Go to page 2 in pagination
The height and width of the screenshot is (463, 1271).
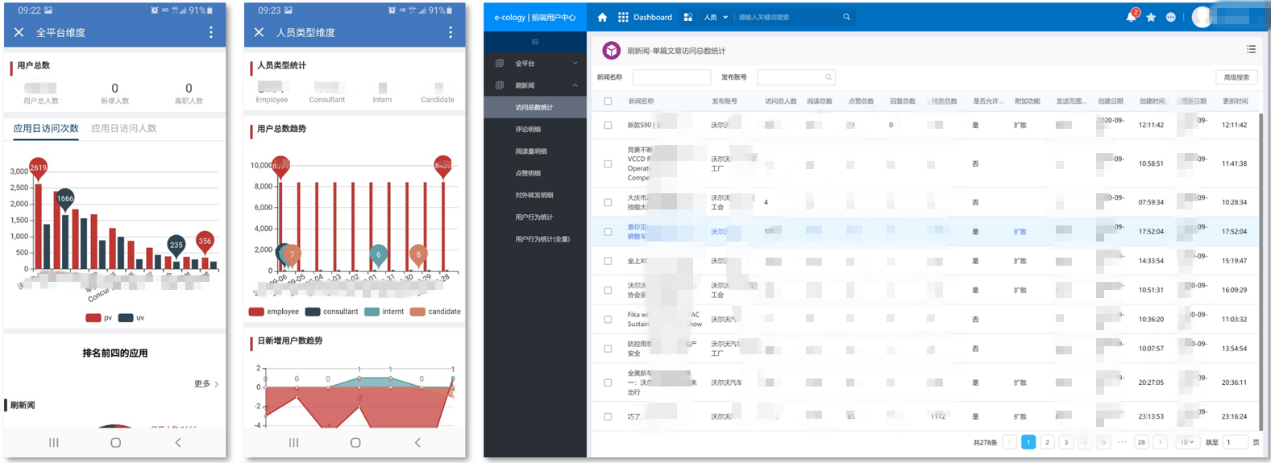1047,441
